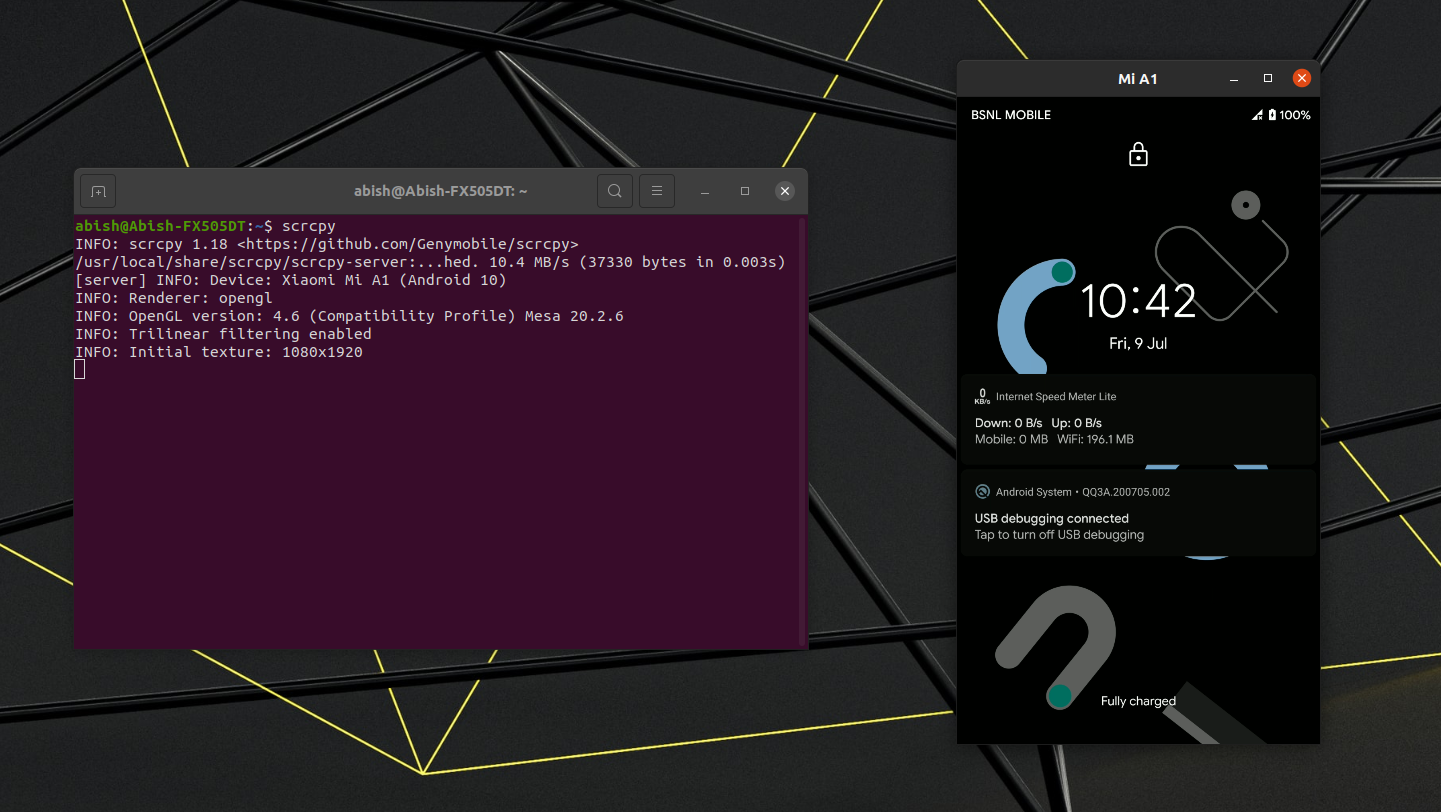1441x812 pixels.
Task: Click the scrcpy-server path line in terminal
Action: (x=430, y=262)
